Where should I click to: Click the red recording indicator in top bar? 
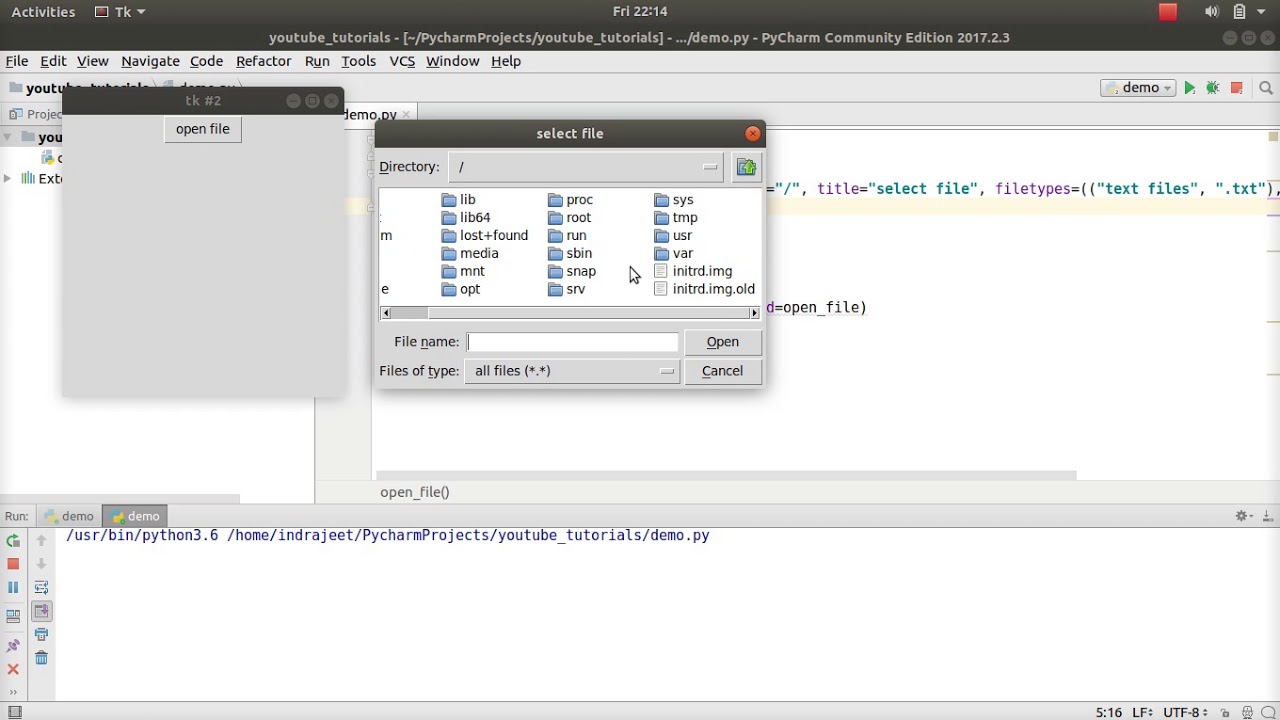pos(1168,12)
